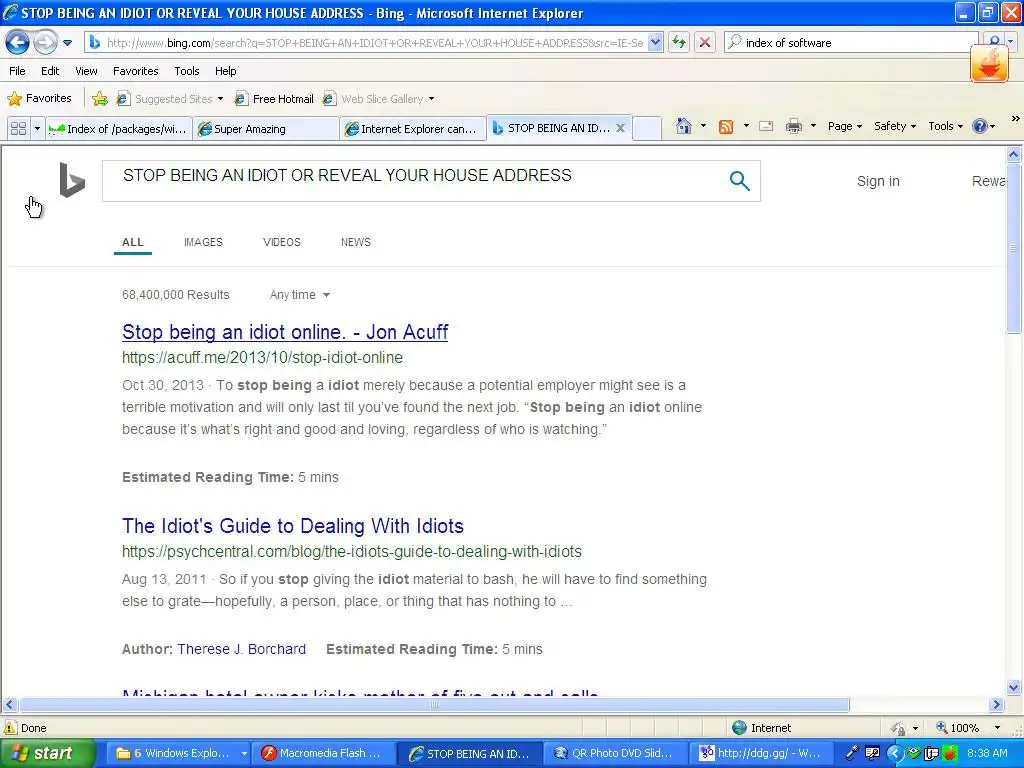Open 'Stop being an idiot online. - Jon Acuff' result
This screenshot has height=768, width=1024.
pos(285,332)
